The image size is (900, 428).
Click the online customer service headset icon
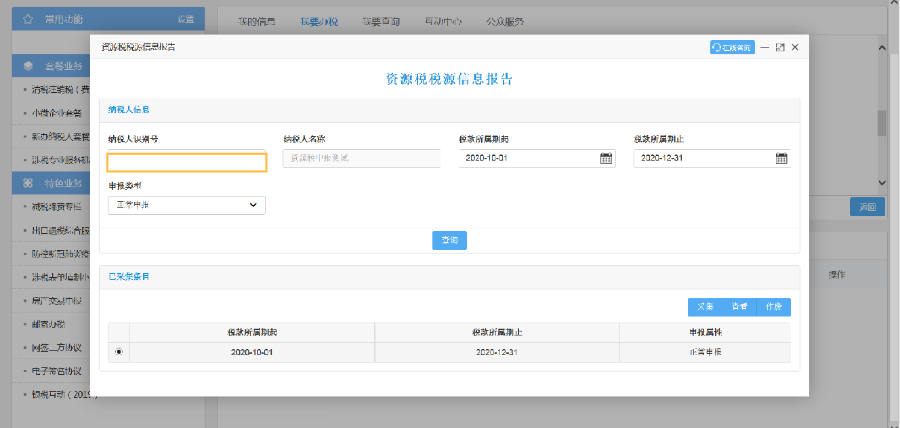pyautogui.click(x=717, y=47)
